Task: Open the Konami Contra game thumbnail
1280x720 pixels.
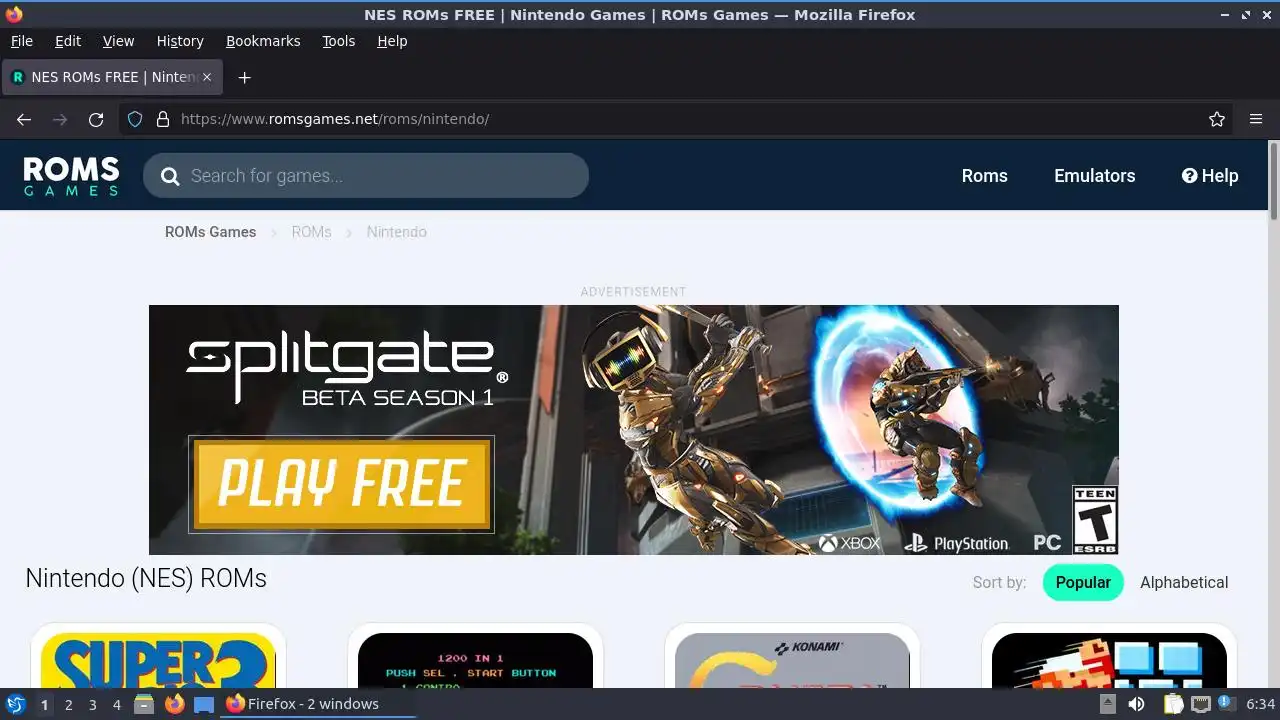Action: click(x=792, y=660)
